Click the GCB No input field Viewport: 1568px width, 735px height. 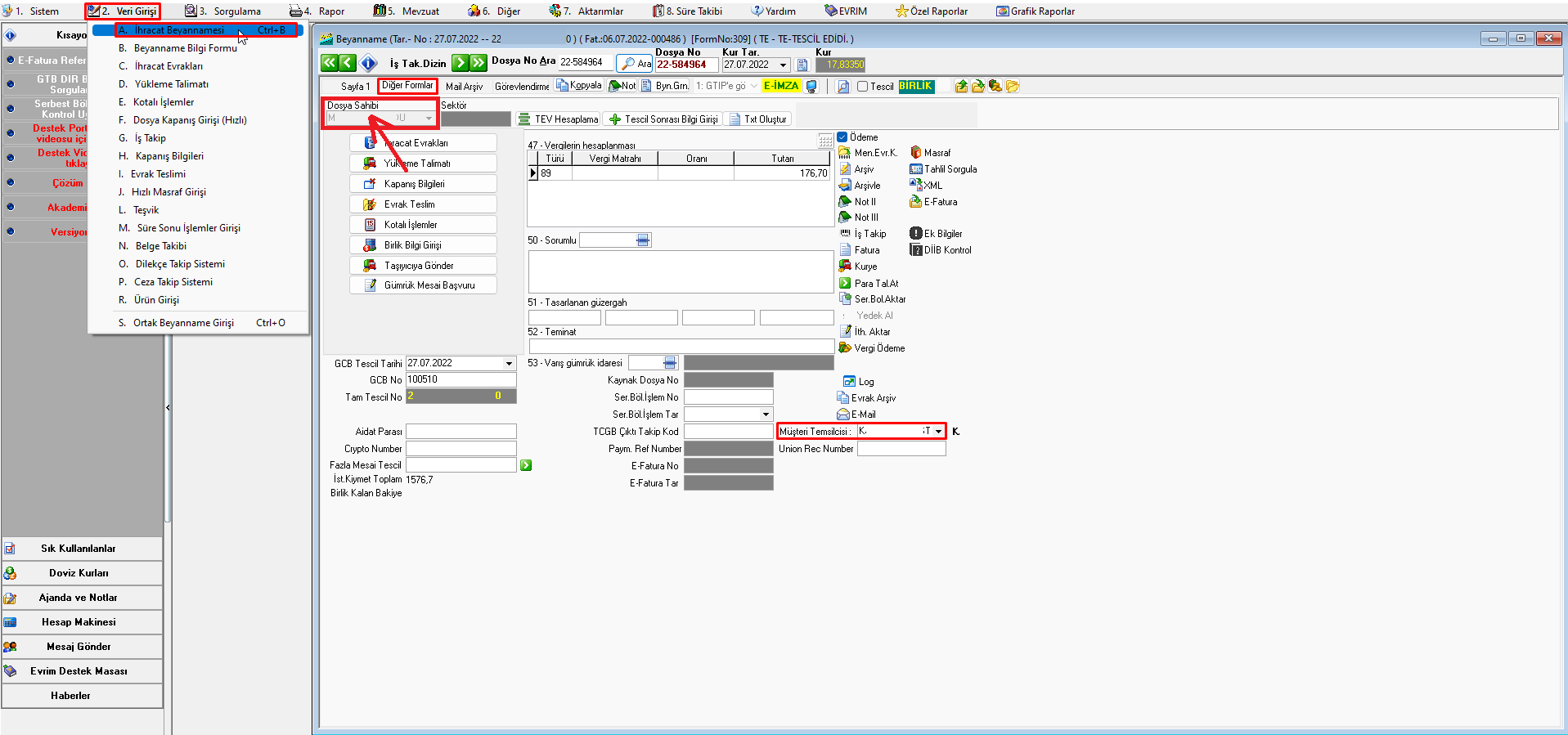pyautogui.click(x=461, y=380)
